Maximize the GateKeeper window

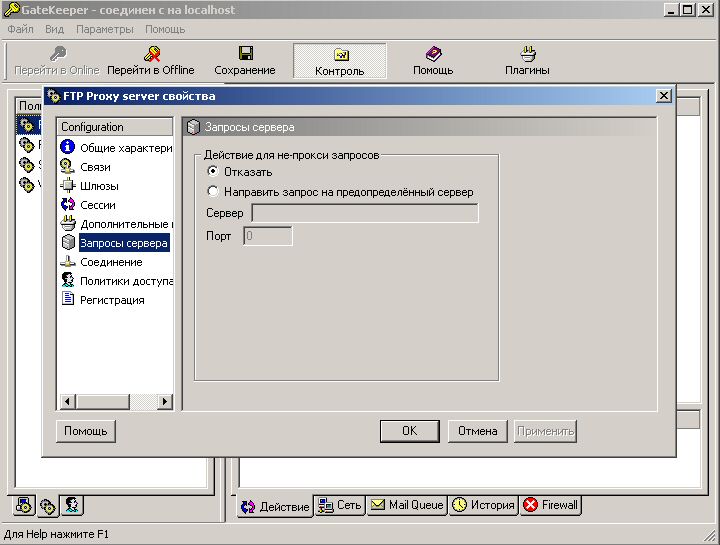pyautogui.click(x=688, y=10)
